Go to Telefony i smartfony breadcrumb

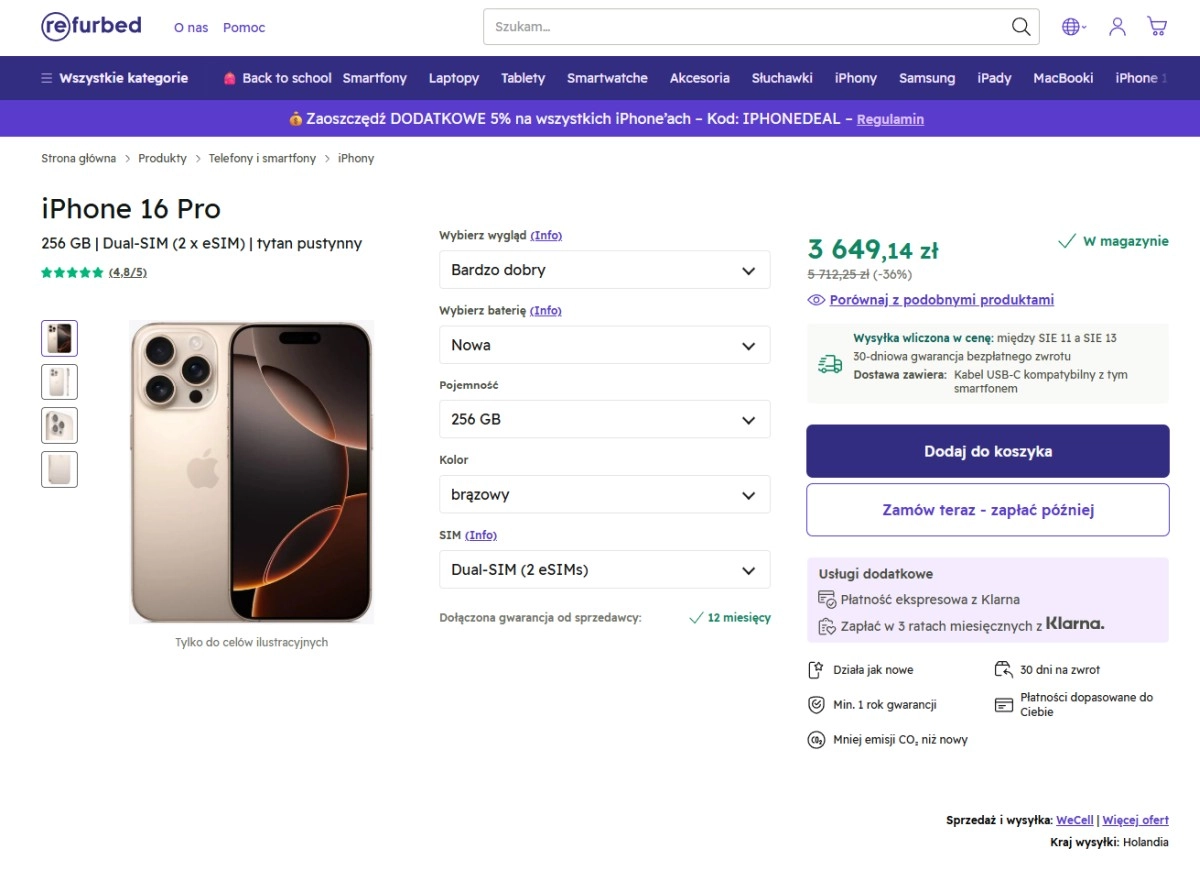click(262, 158)
